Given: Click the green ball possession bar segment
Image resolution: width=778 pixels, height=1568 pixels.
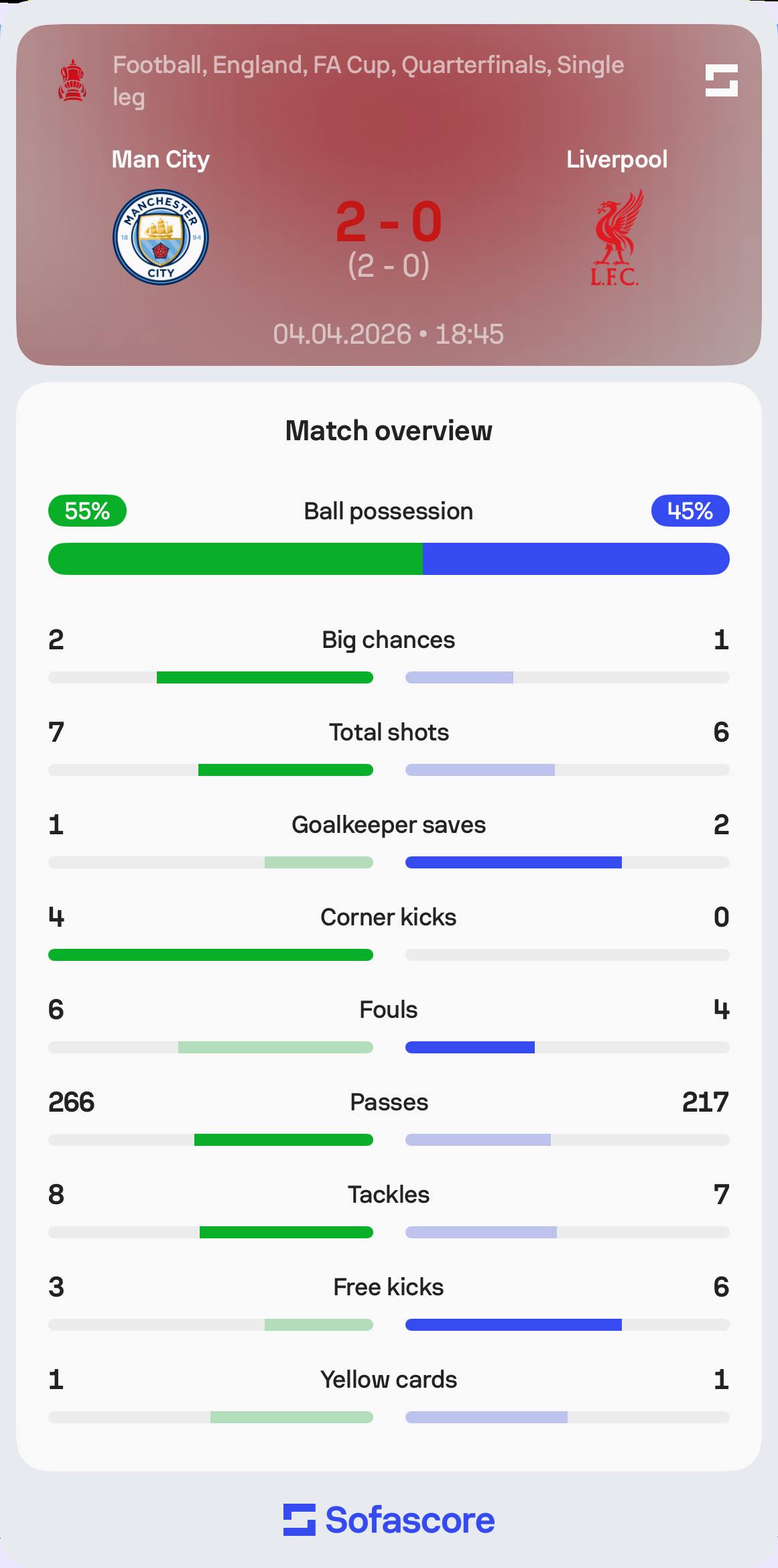Looking at the screenshot, I should tap(235, 559).
